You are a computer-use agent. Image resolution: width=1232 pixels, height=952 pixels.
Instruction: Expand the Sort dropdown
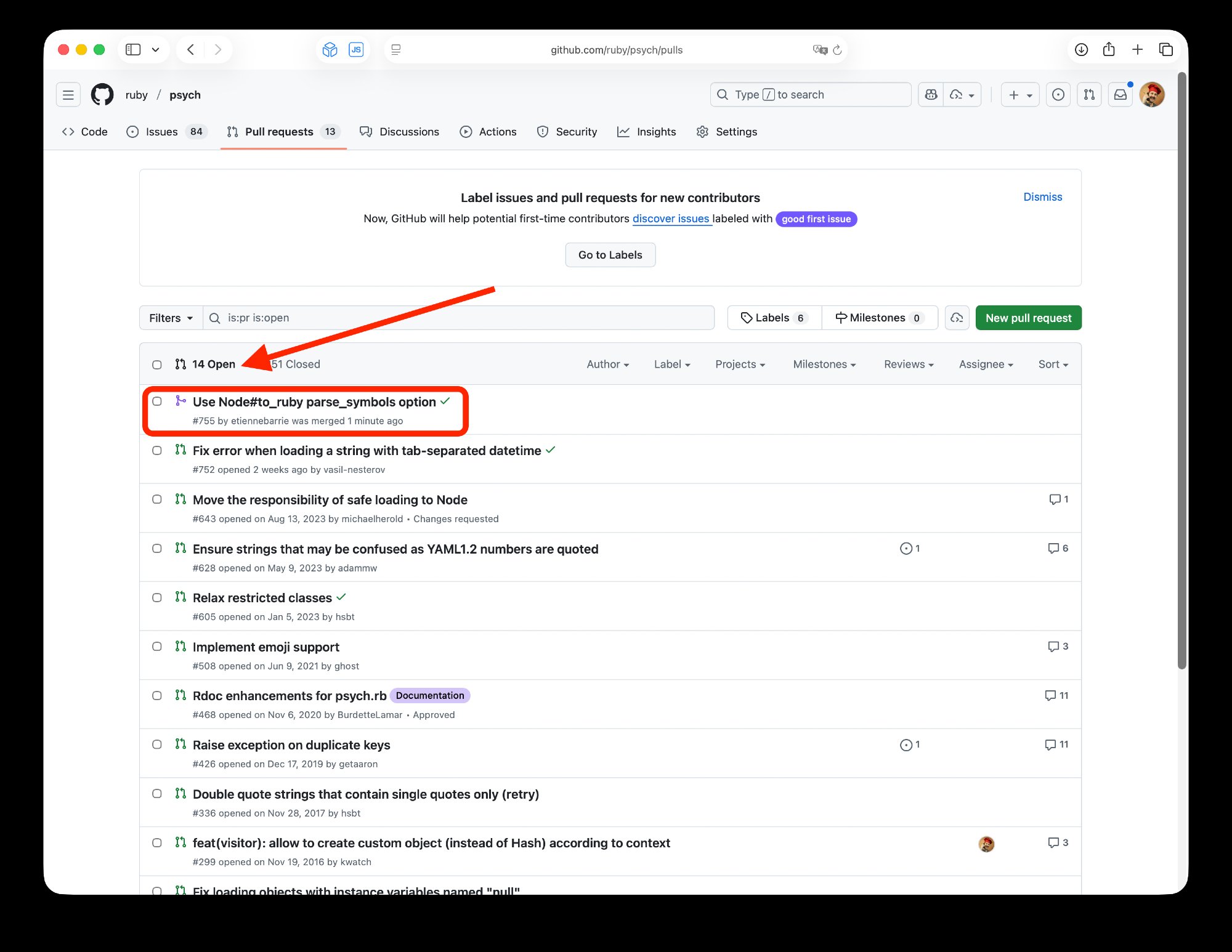point(1053,365)
